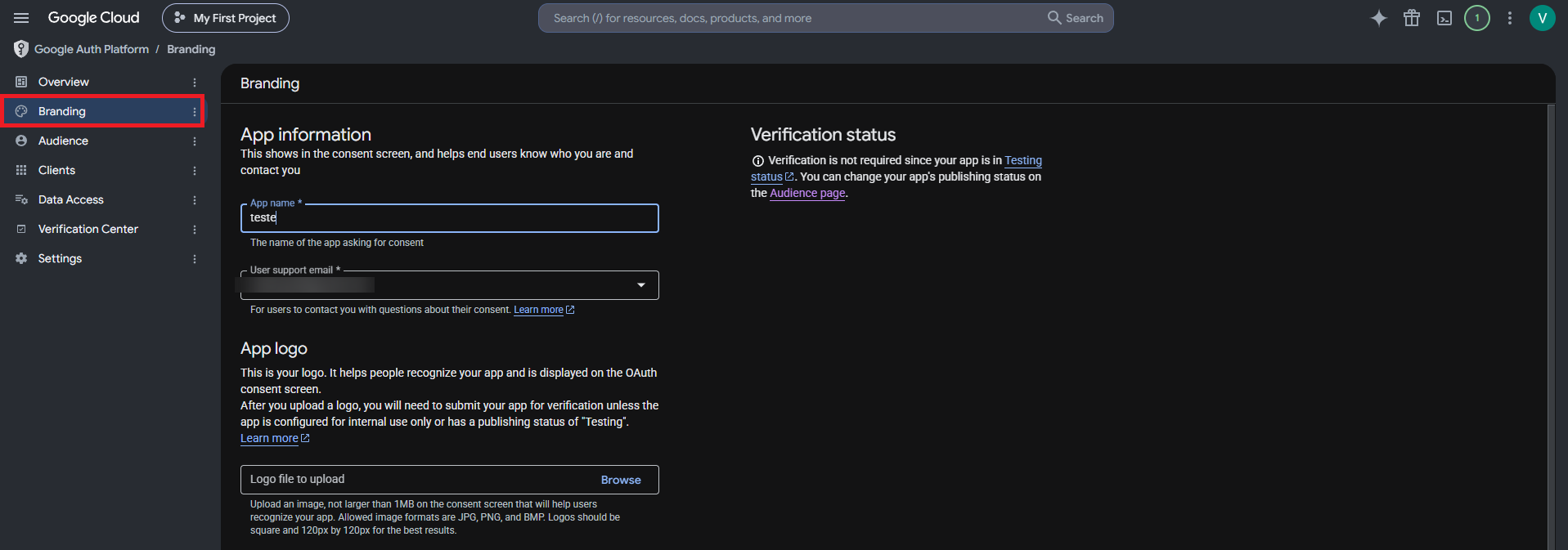Viewport: 1568px width, 550px height.
Task: Click the page vertical scrollbar
Action: click(x=1551, y=327)
